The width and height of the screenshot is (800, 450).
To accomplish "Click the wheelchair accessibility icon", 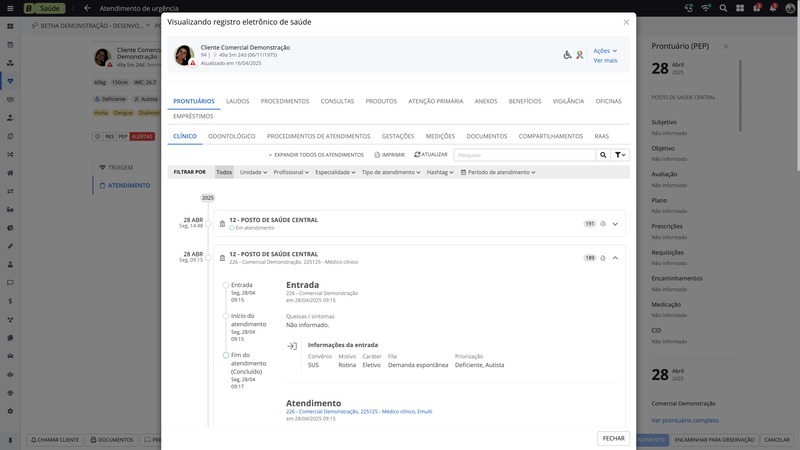I will coord(568,55).
